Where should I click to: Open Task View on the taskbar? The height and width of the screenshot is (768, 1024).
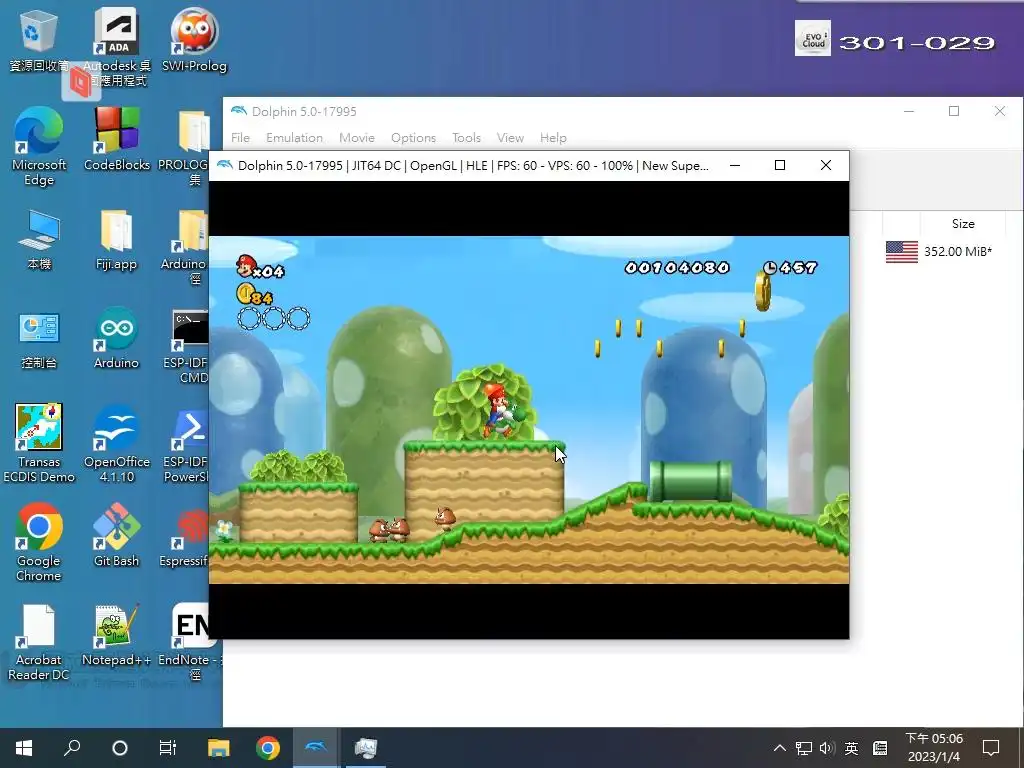(x=168, y=748)
